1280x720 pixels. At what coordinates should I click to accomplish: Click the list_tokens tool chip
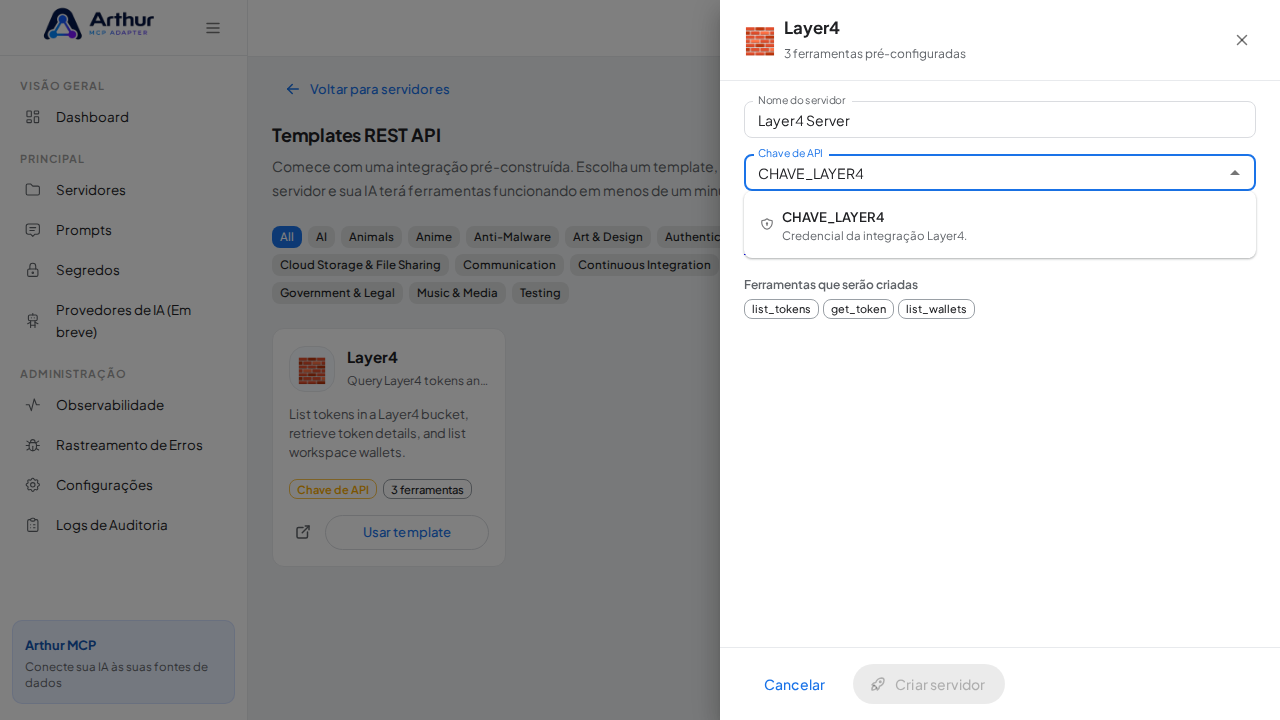tap(781, 309)
